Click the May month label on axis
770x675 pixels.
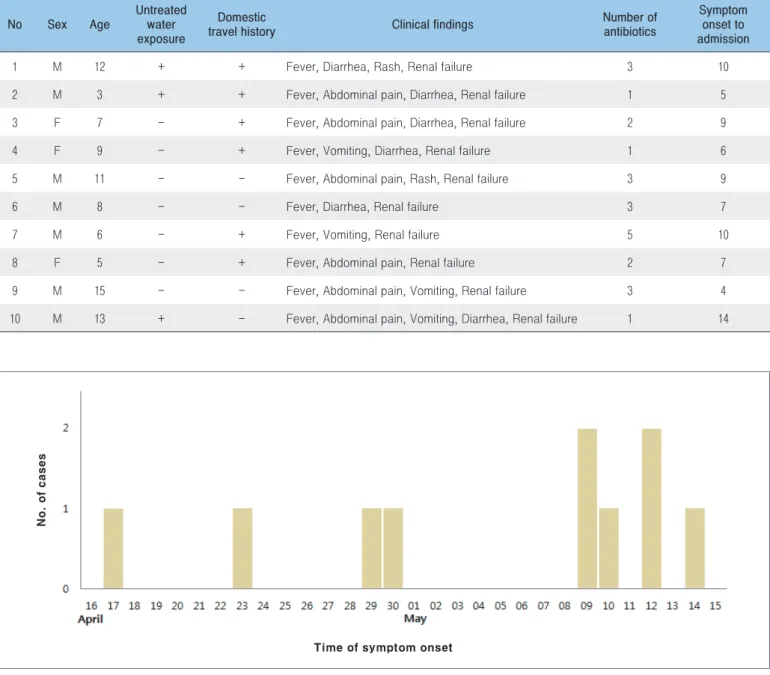click(415, 619)
